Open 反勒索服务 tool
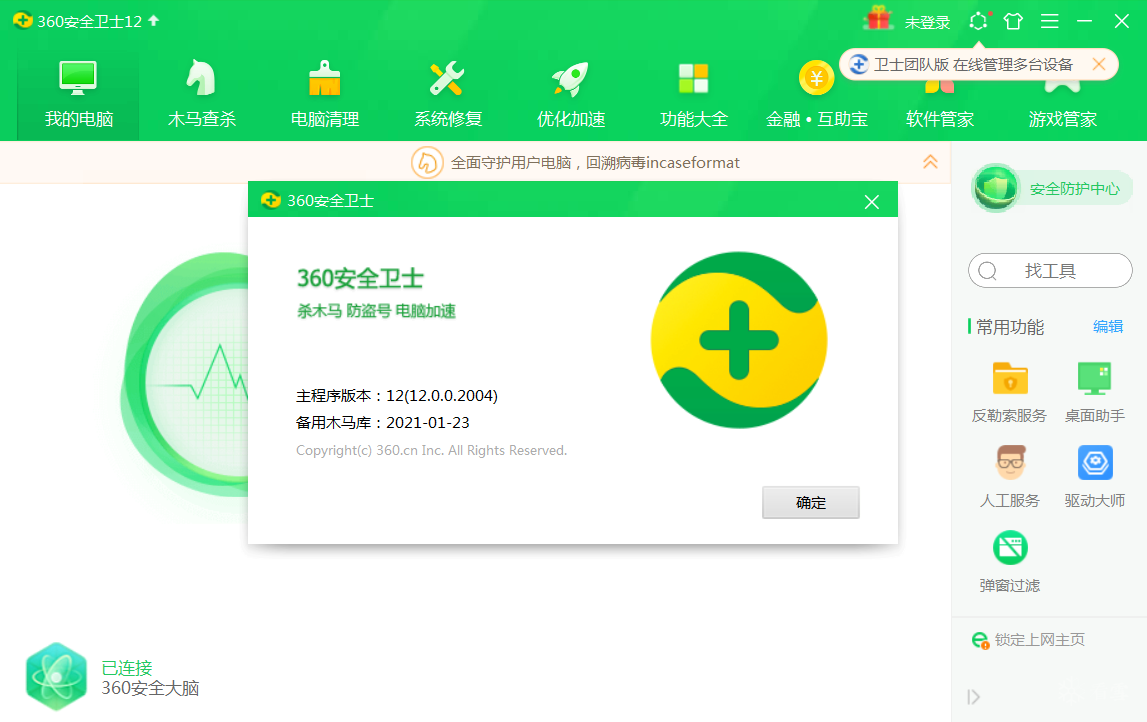Image resolution: width=1147 pixels, height=722 pixels. [x=1009, y=392]
